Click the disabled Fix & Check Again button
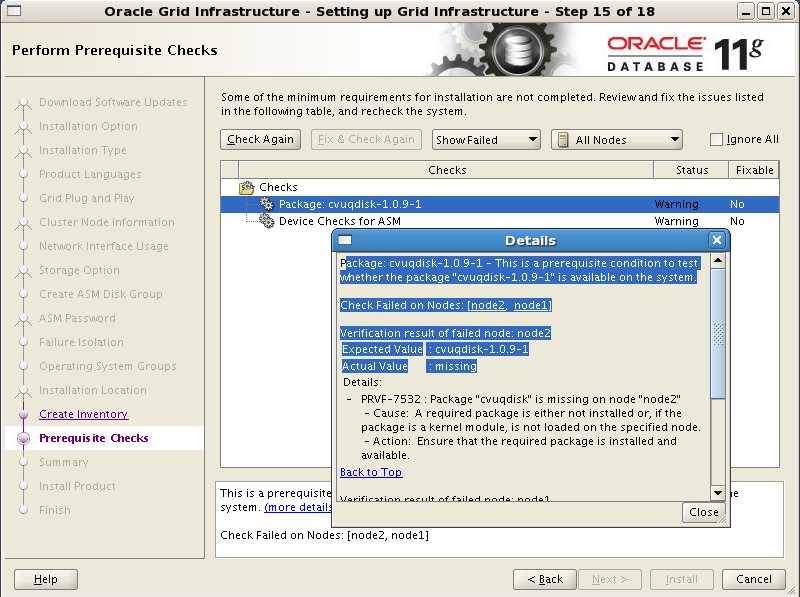800x597 pixels. coord(366,139)
